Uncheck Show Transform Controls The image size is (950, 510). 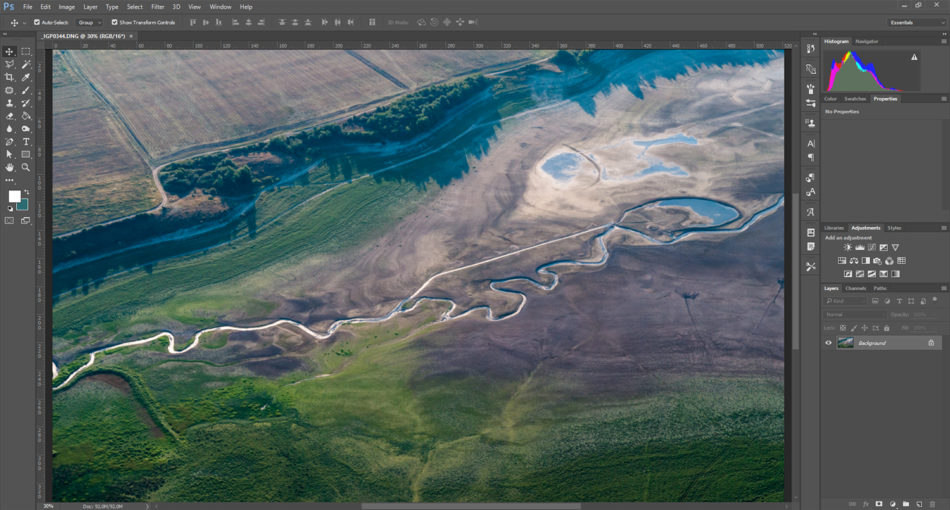(x=114, y=22)
